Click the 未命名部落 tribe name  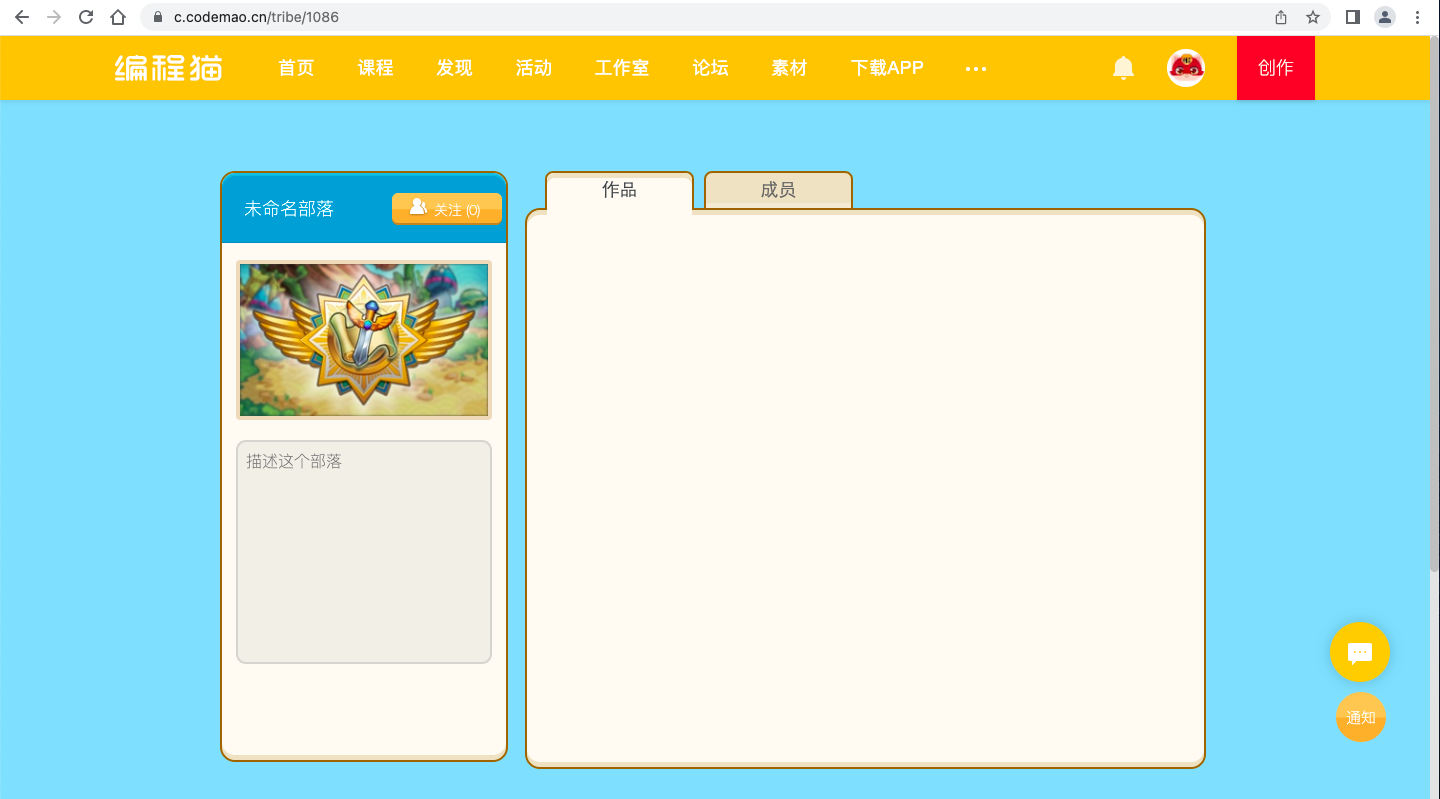(x=289, y=209)
